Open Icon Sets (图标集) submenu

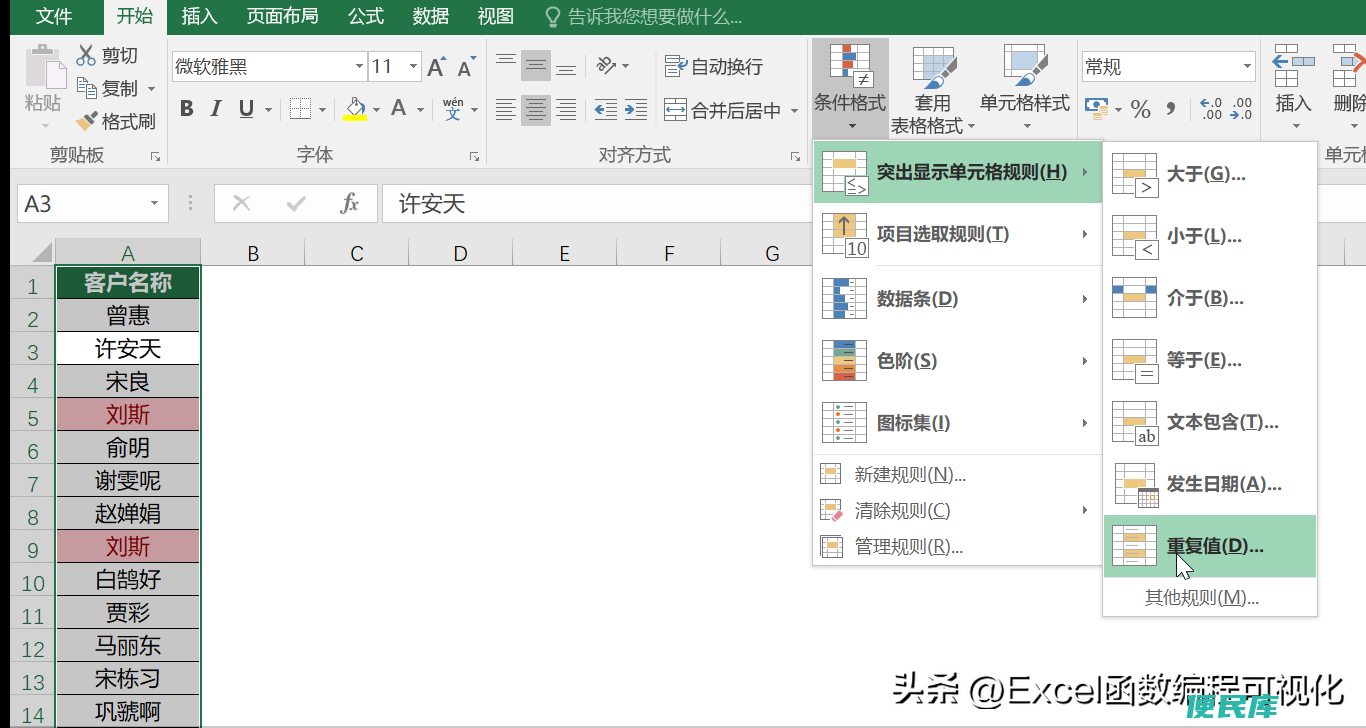957,423
